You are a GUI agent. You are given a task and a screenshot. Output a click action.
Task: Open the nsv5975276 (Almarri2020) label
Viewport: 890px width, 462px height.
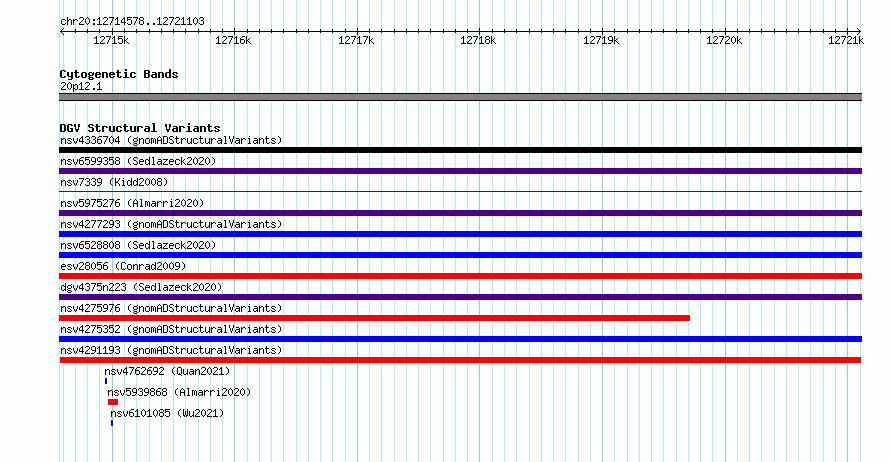[132, 203]
